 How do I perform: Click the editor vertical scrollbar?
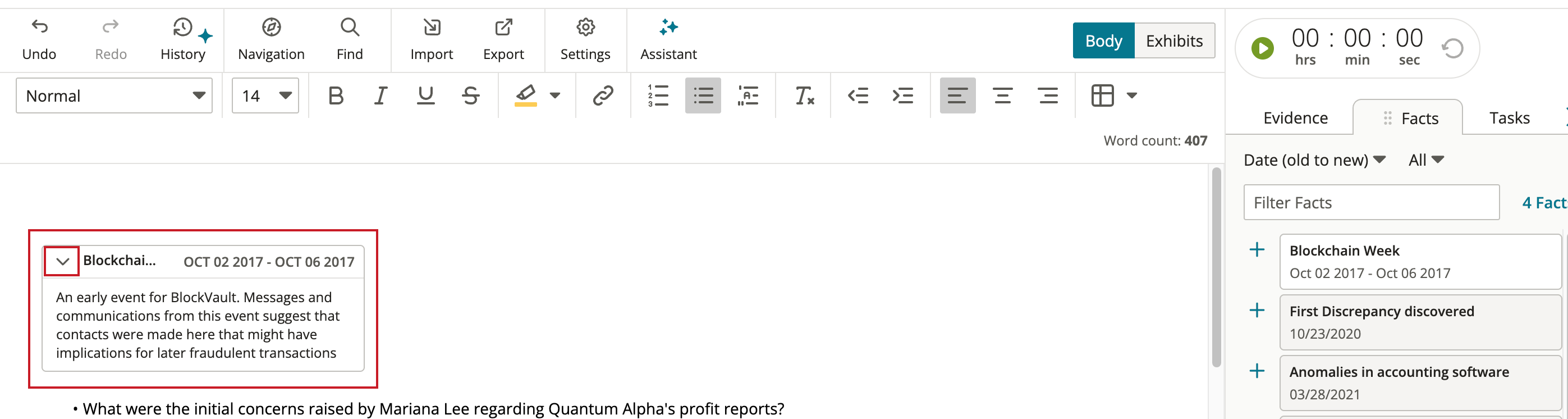[1217, 267]
